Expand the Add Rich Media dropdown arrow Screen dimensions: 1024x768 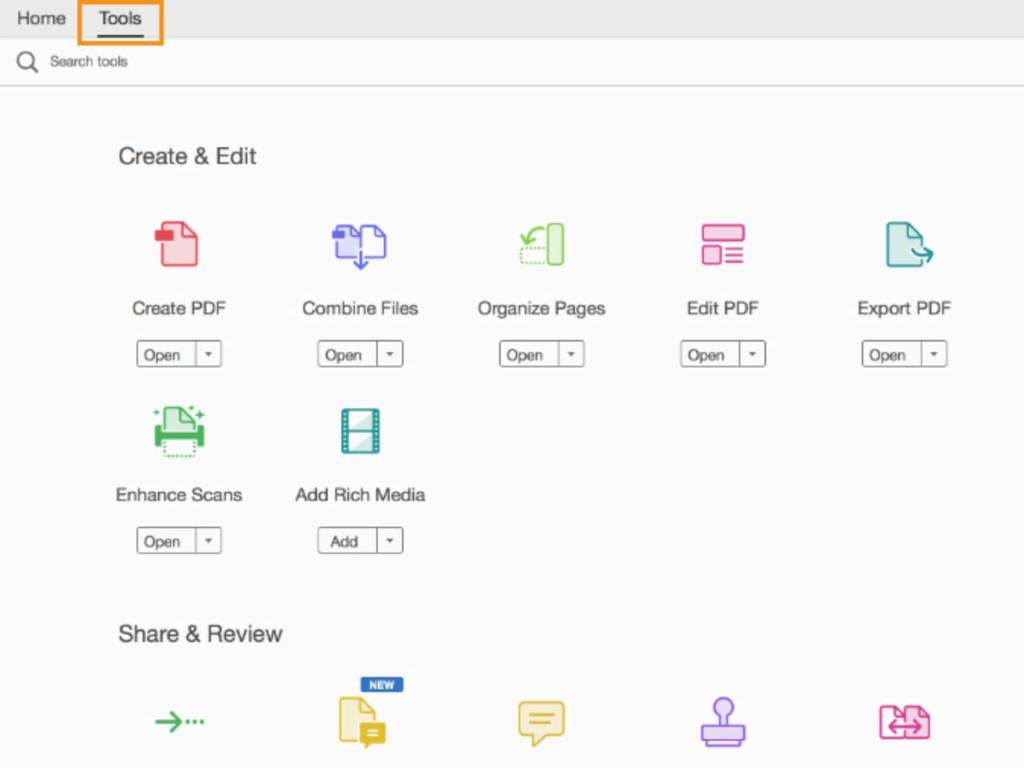click(390, 541)
